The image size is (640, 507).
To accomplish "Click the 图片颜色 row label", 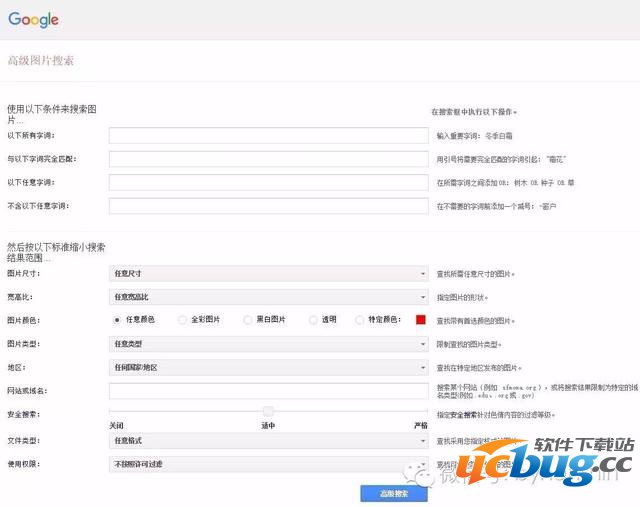I will pos(23,320).
